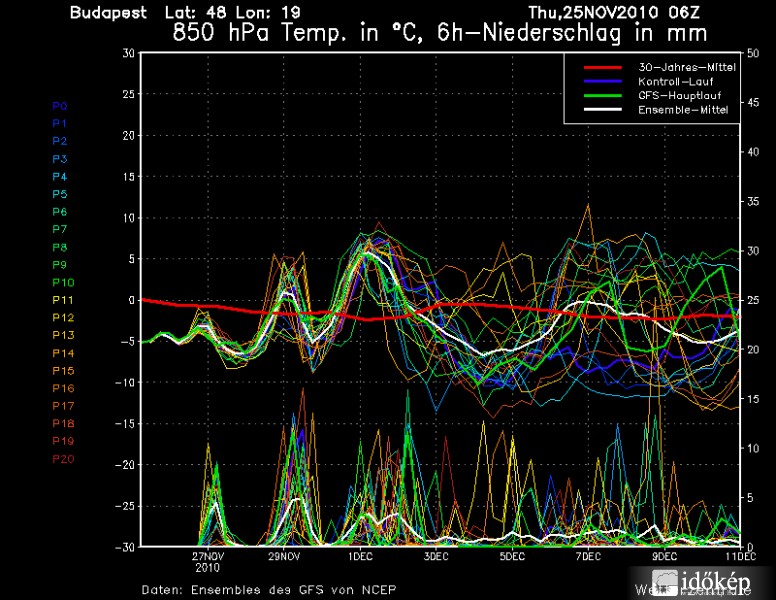Click the P19 ensemble member label
Image resolution: width=776 pixels, height=600 pixels.
point(63,441)
